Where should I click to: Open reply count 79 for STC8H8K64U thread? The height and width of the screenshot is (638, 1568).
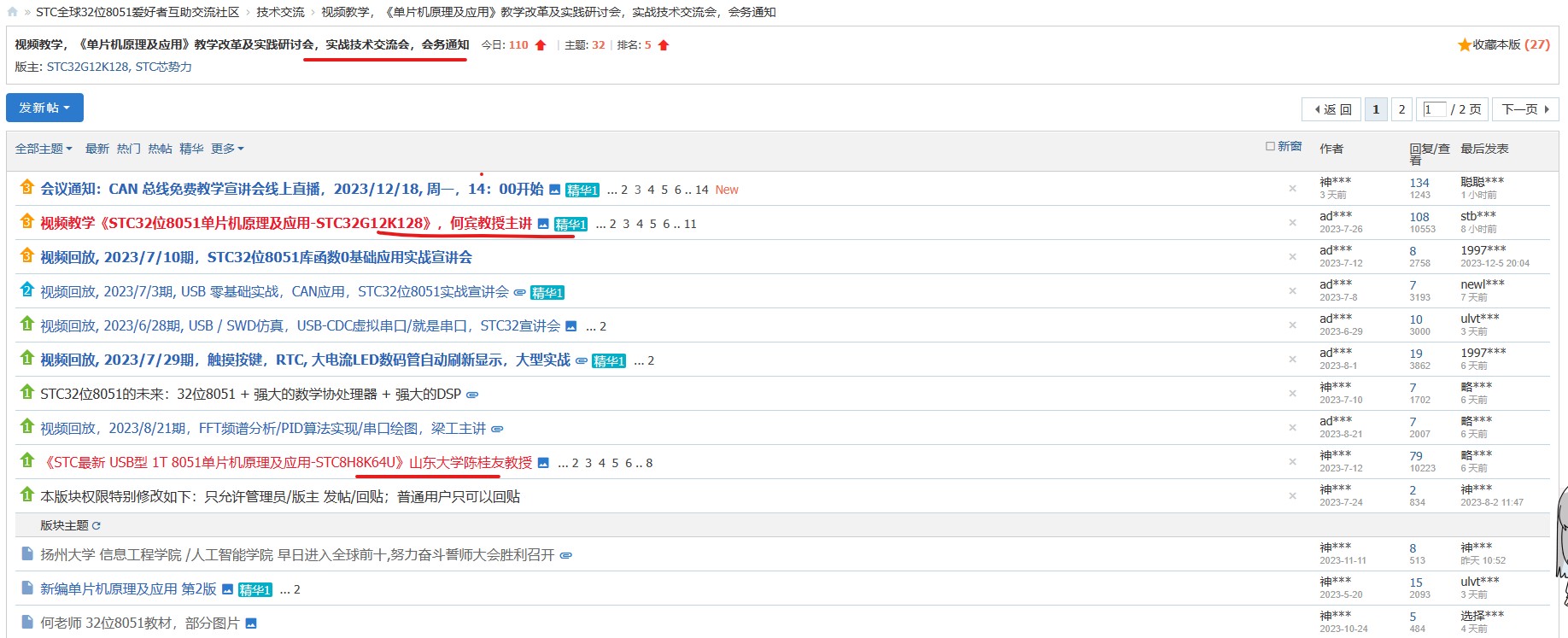1416,456
